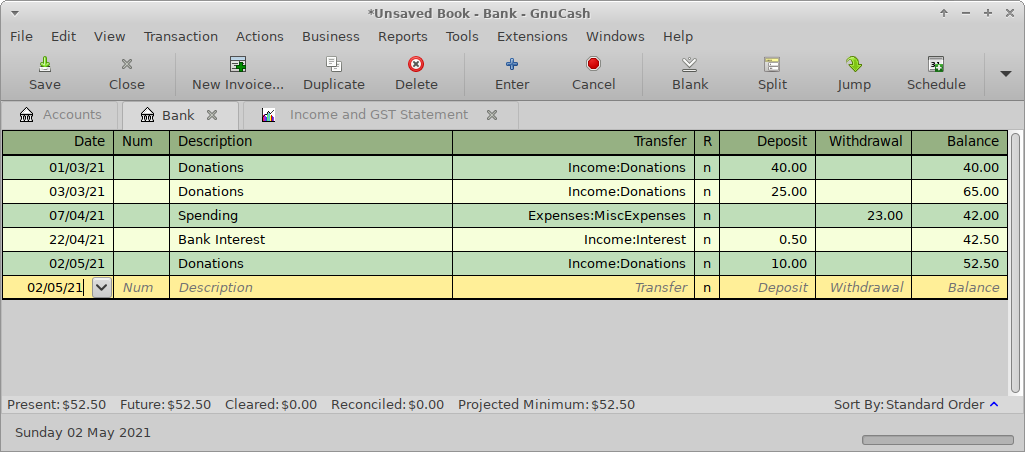Click the Num field in new row
The image size is (1025, 452).
[141, 287]
